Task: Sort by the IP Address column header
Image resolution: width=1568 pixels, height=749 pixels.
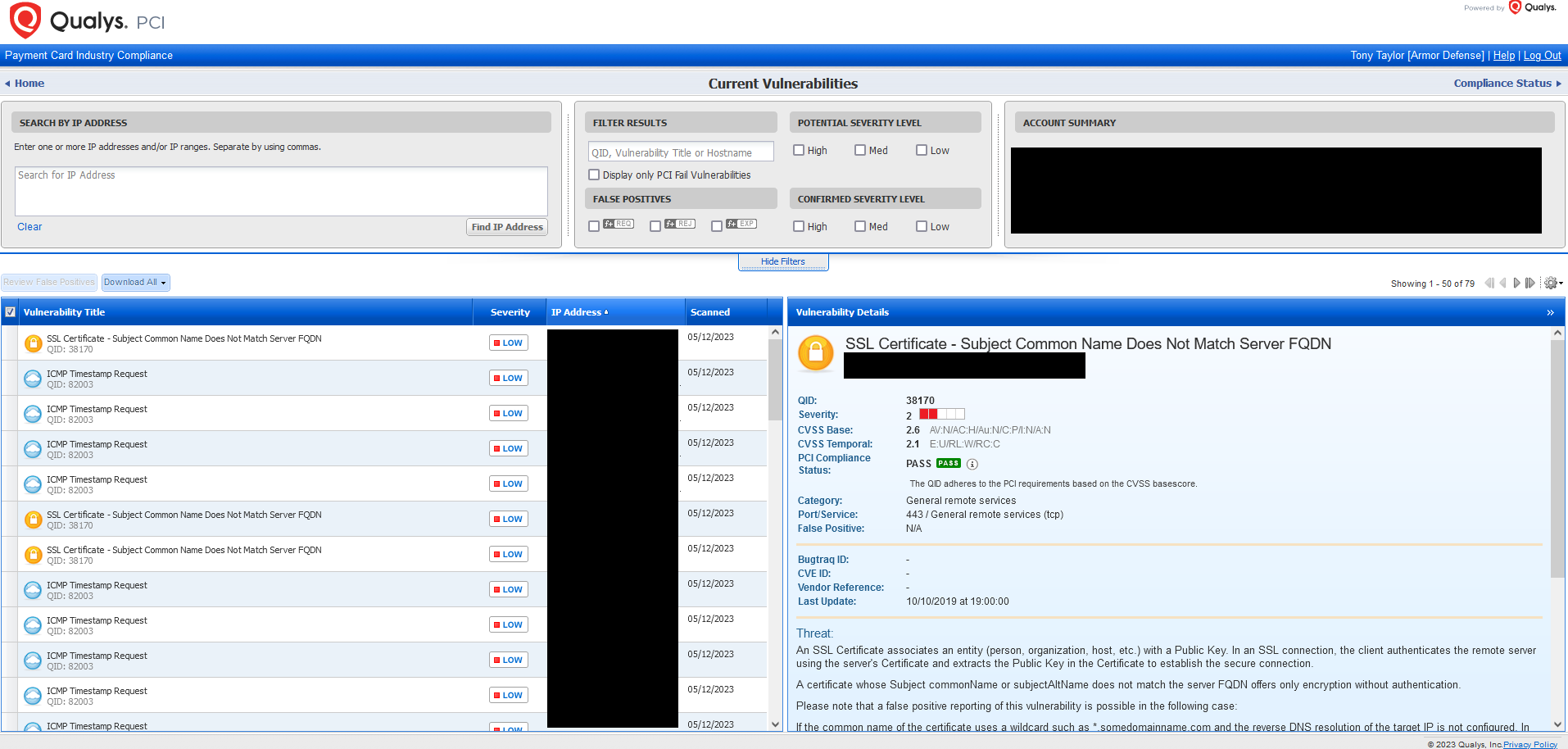Action: coord(578,312)
